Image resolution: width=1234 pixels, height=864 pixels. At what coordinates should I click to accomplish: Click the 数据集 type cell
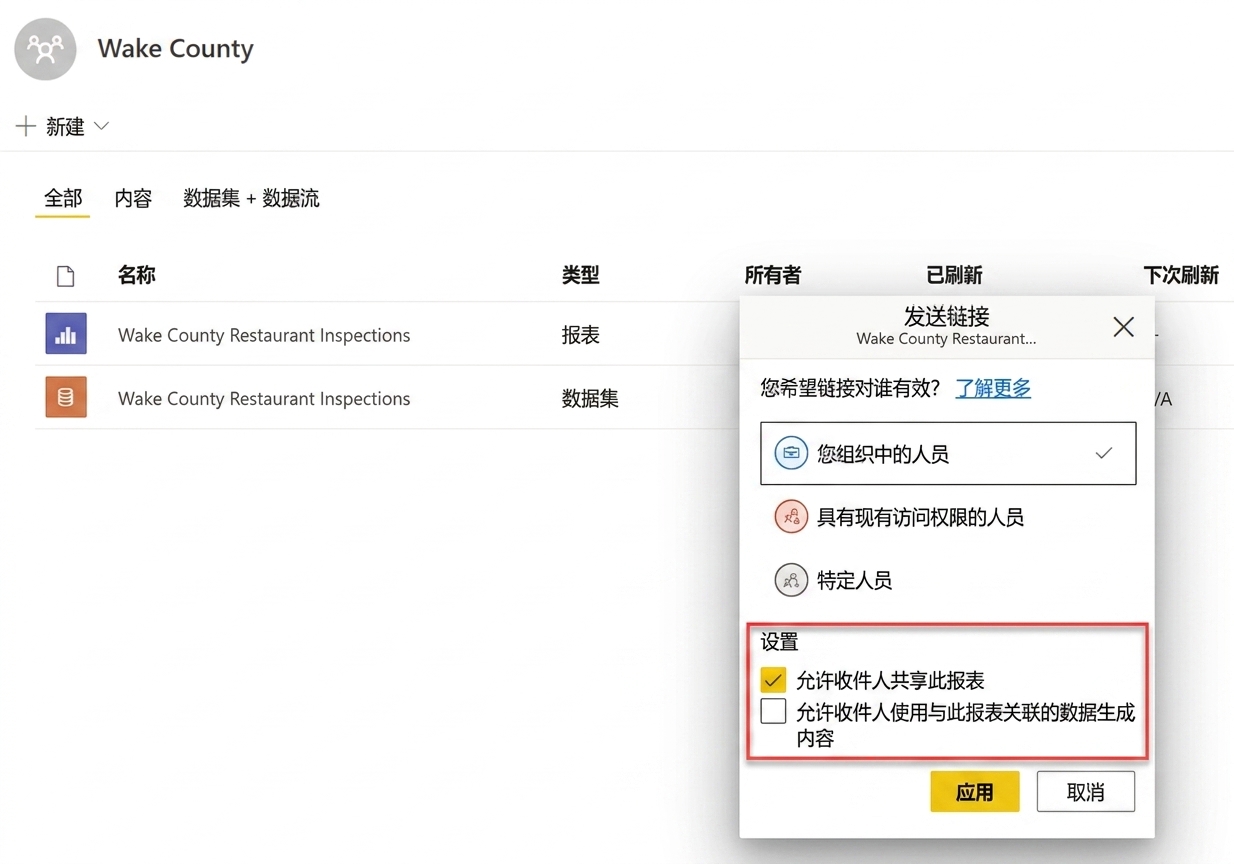(x=590, y=398)
